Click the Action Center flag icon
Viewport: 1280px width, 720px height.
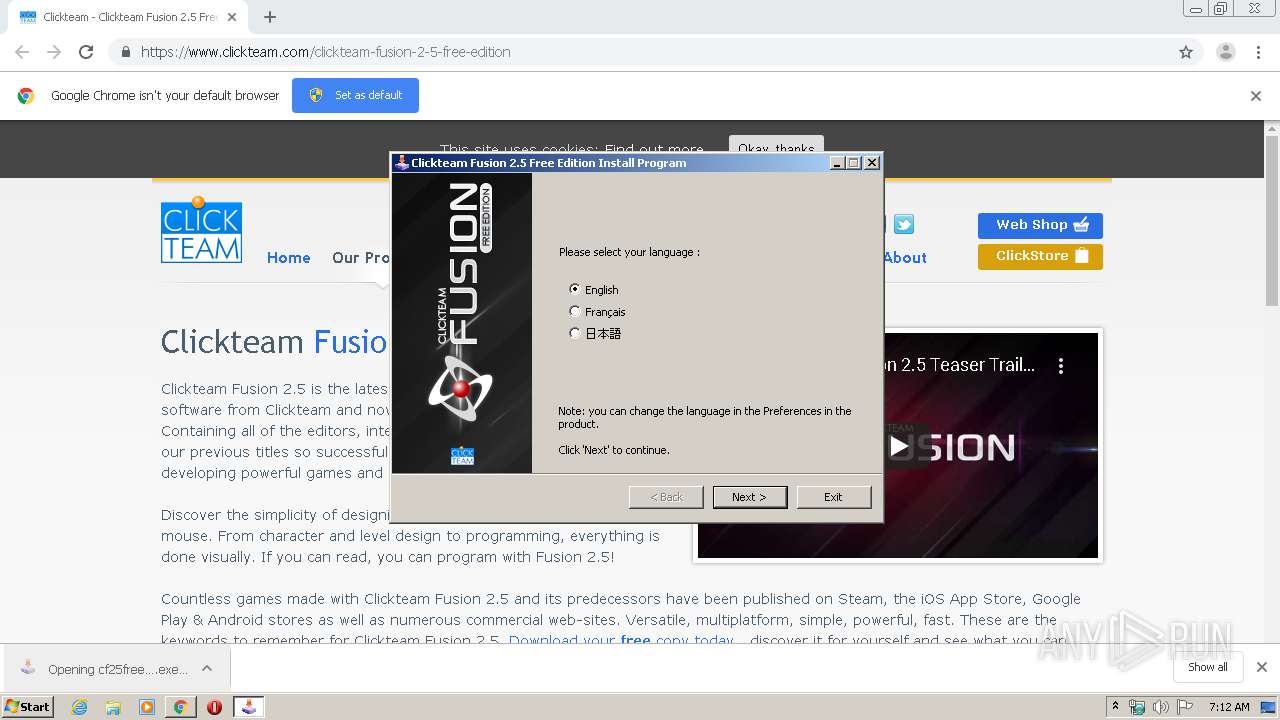1185,707
